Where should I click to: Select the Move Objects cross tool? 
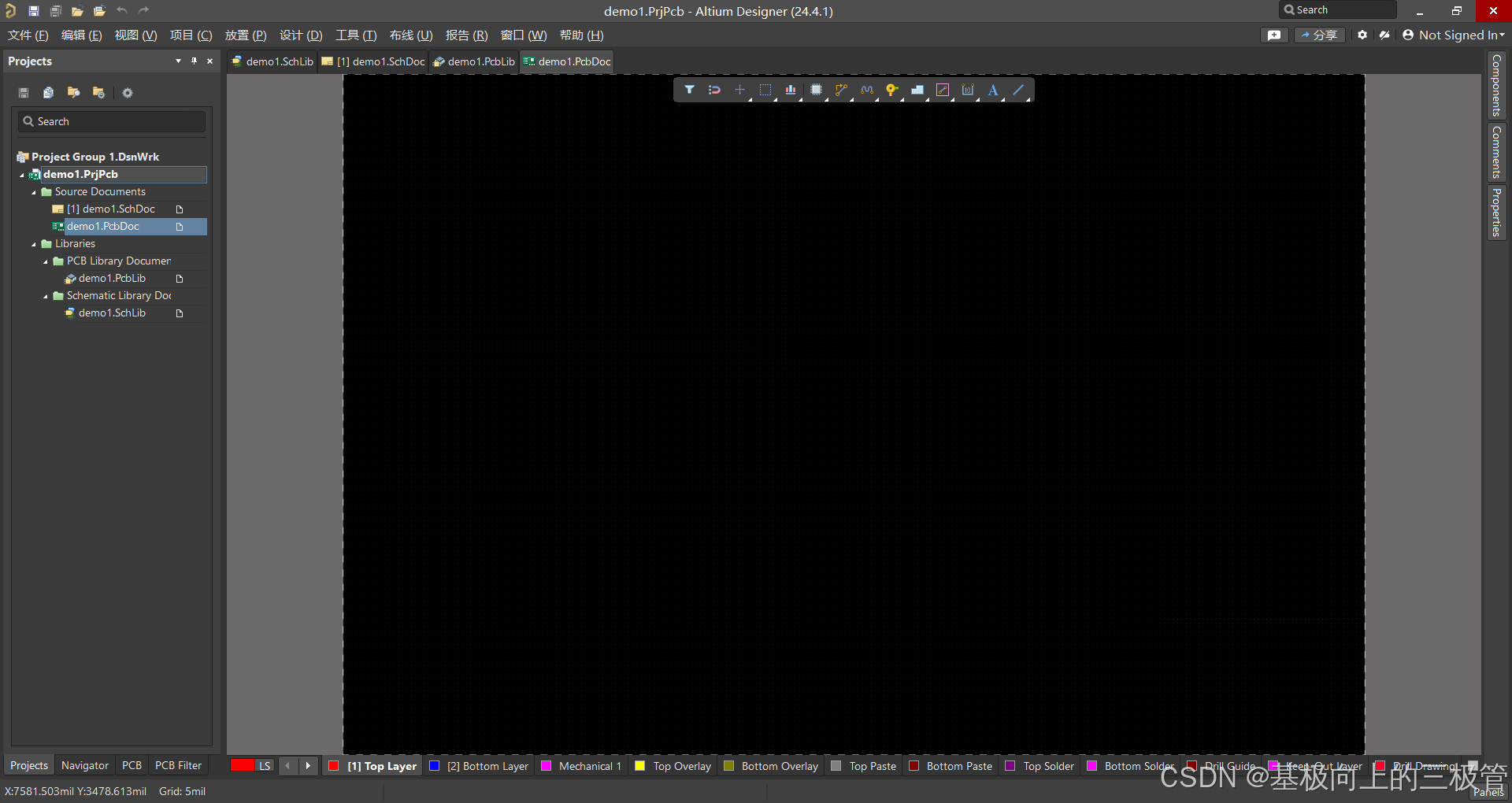pyautogui.click(x=739, y=90)
